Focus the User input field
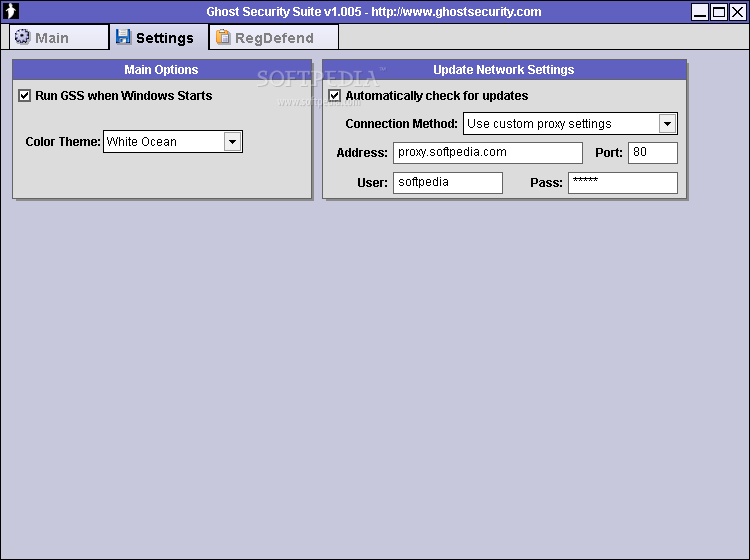 pos(448,183)
